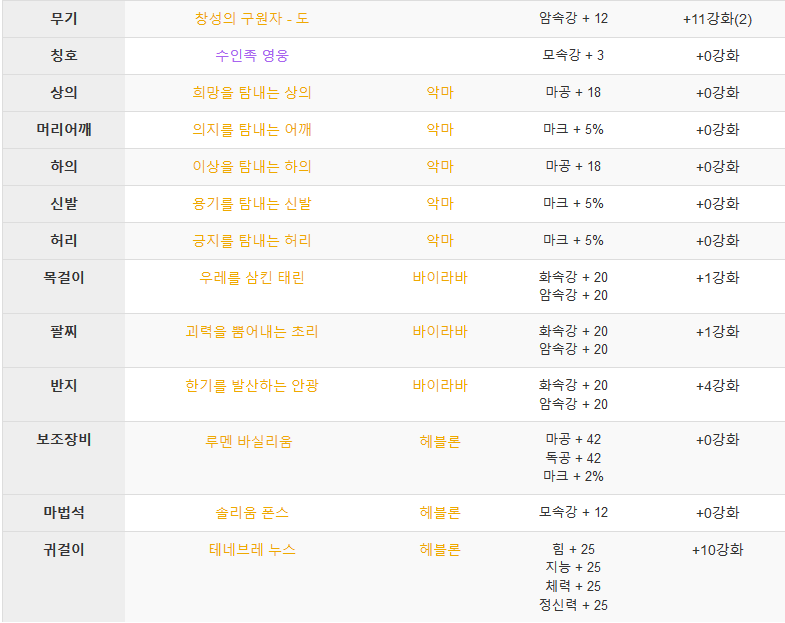785x623 pixels.
Task: Click 정신력 + 25 in the 귀걸이 row
Action: (x=573, y=605)
